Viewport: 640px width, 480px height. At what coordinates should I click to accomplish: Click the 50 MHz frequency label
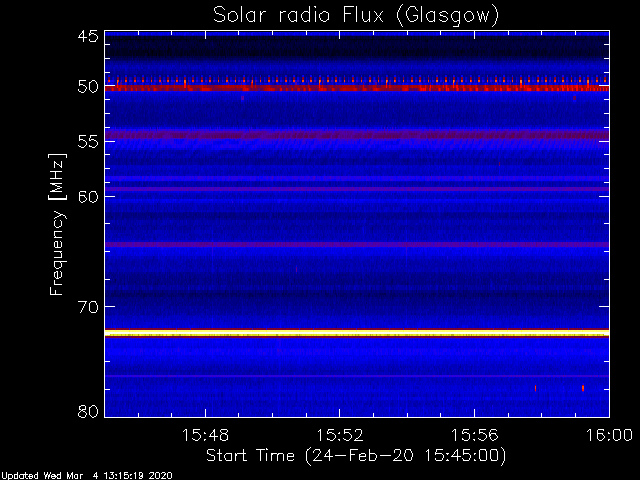pos(88,87)
